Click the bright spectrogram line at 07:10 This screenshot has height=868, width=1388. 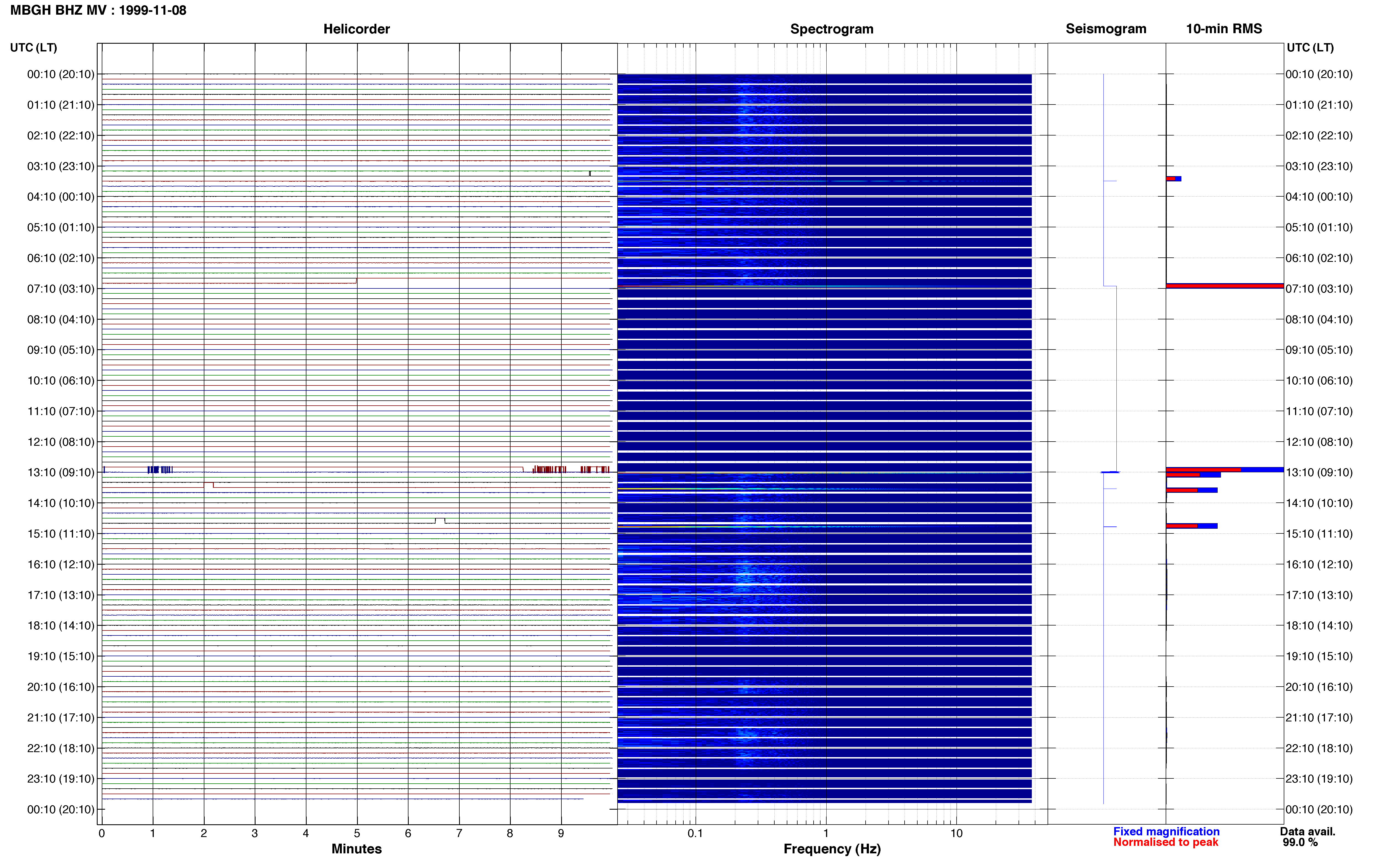coord(824,286)
